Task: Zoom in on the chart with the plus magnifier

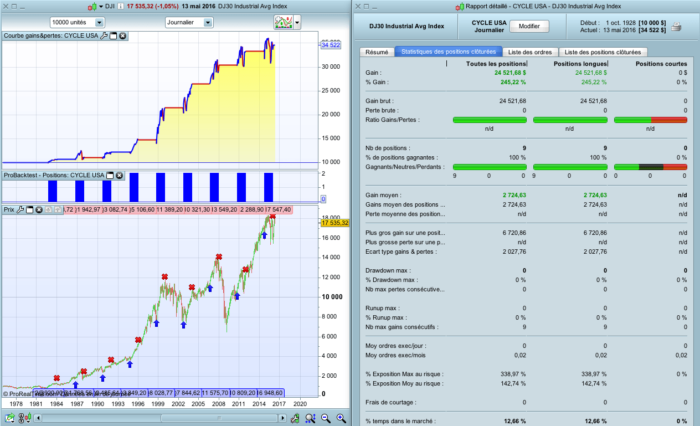Action: coord(341,418)
